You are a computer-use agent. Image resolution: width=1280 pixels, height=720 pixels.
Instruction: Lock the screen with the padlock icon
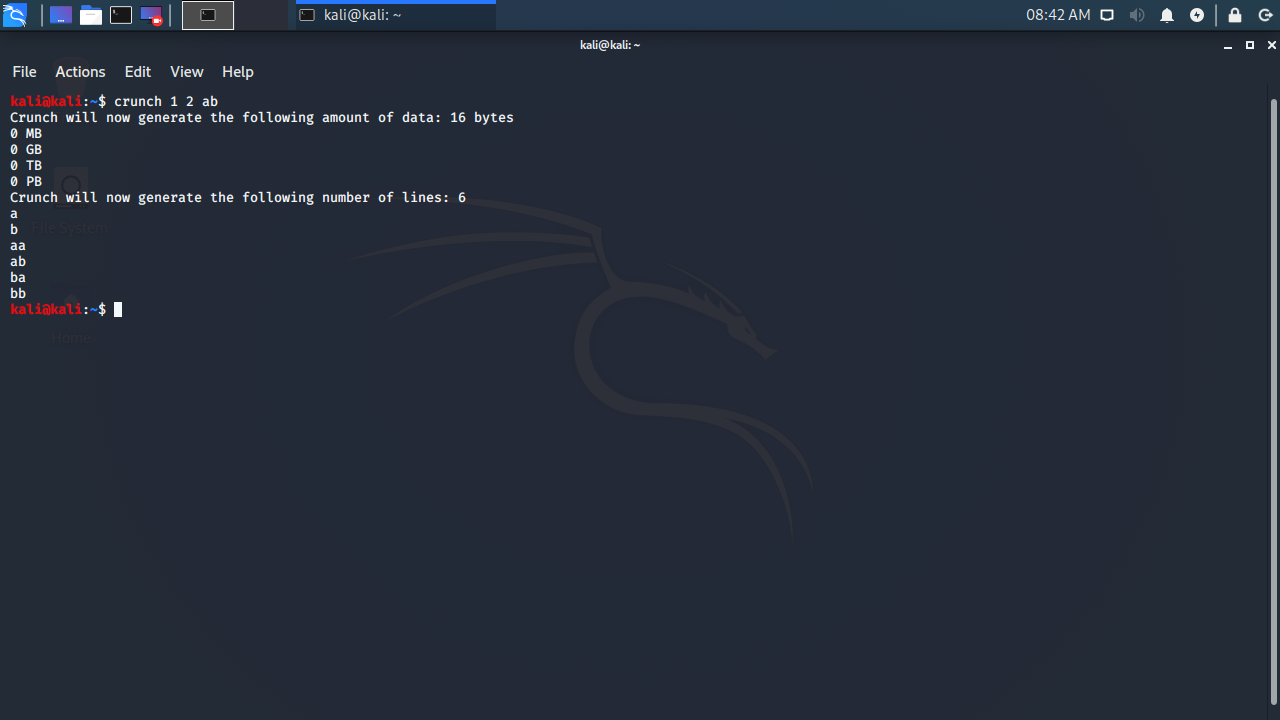(x=1234, y=15)
